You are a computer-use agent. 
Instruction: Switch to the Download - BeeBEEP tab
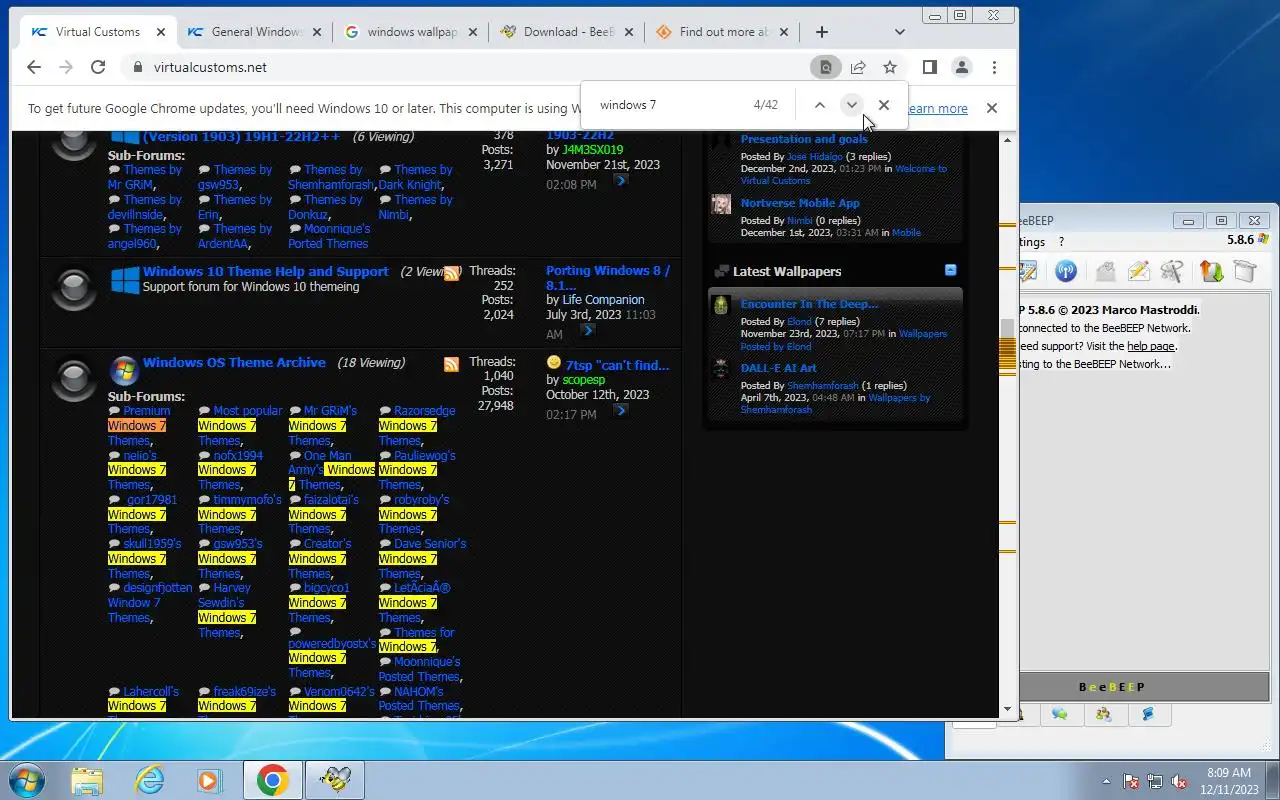point(568,32)
